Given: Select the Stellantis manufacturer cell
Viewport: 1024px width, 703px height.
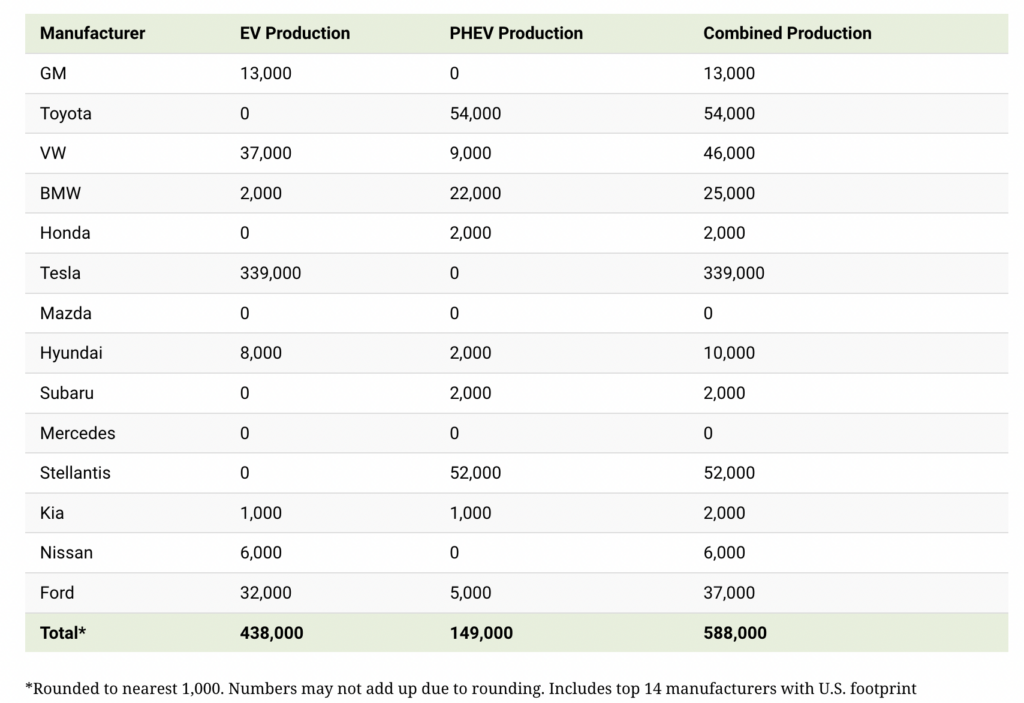Looking at the screenshot, I should pyautogui.click(x=75, y=473).
